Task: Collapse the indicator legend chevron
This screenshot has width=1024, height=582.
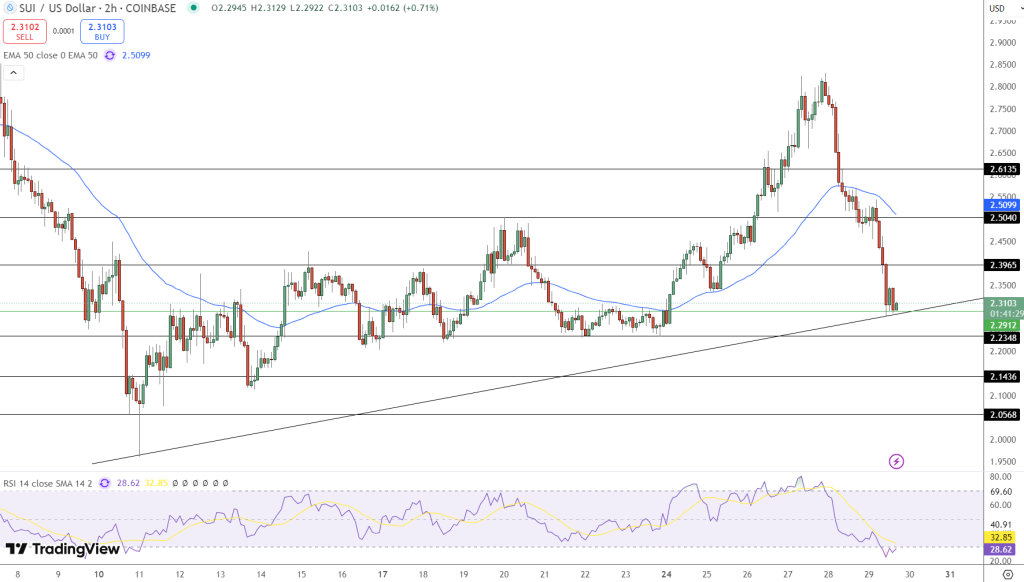Action: (x=14, y=73)
